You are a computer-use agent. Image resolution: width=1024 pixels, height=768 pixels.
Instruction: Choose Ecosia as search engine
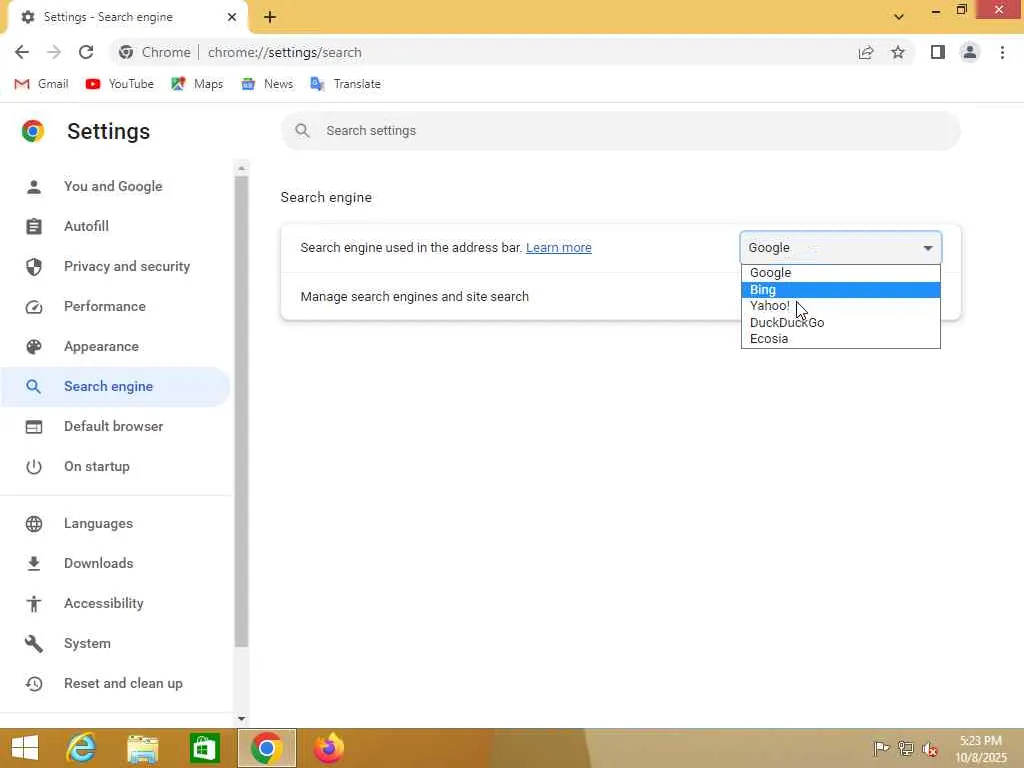click(x=840, y=339)
